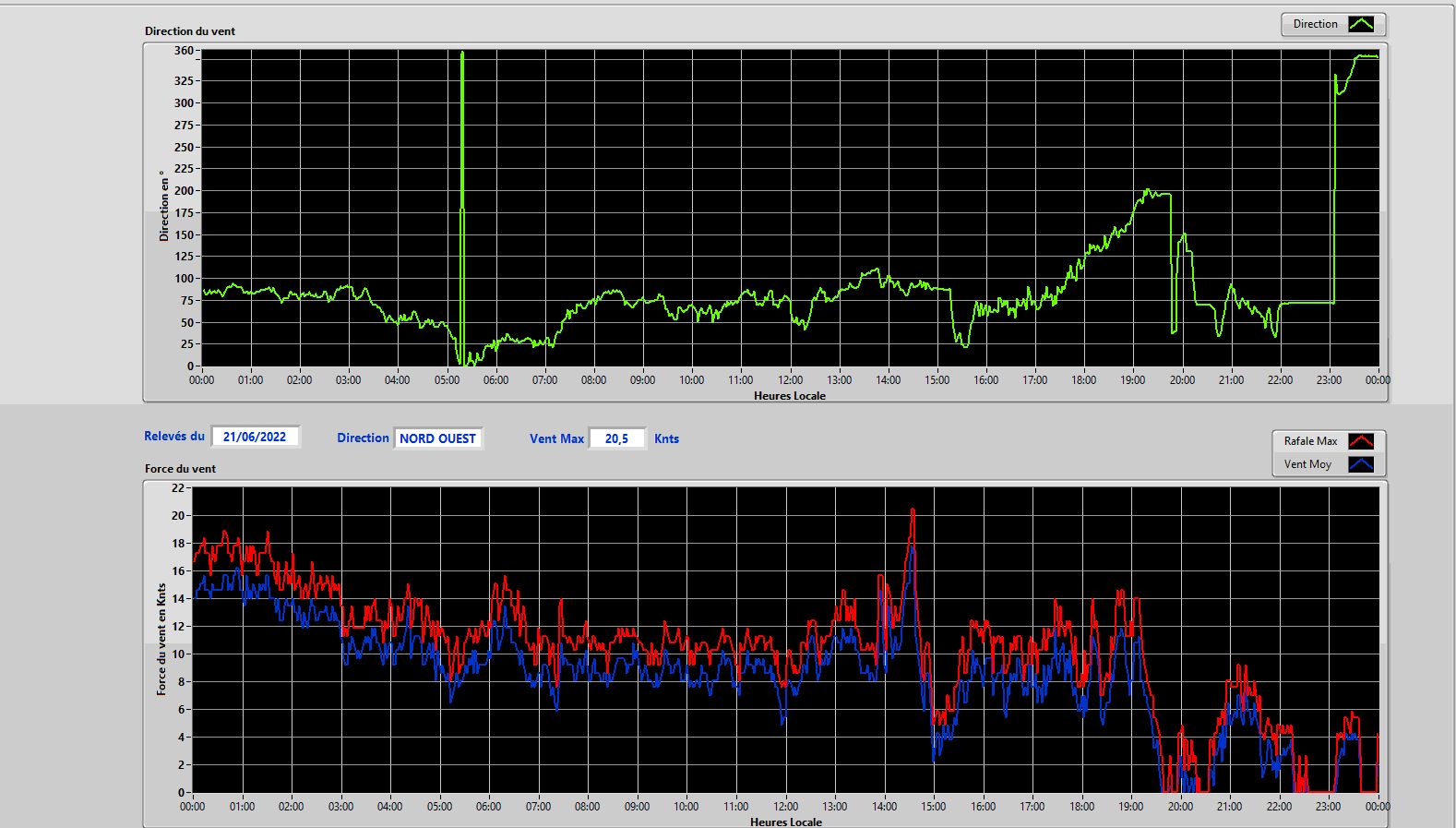The width and height of the screenshot is (1456, 828).
Task: Click the 03:00 tick on force chart
Action: tap(340, 807)
